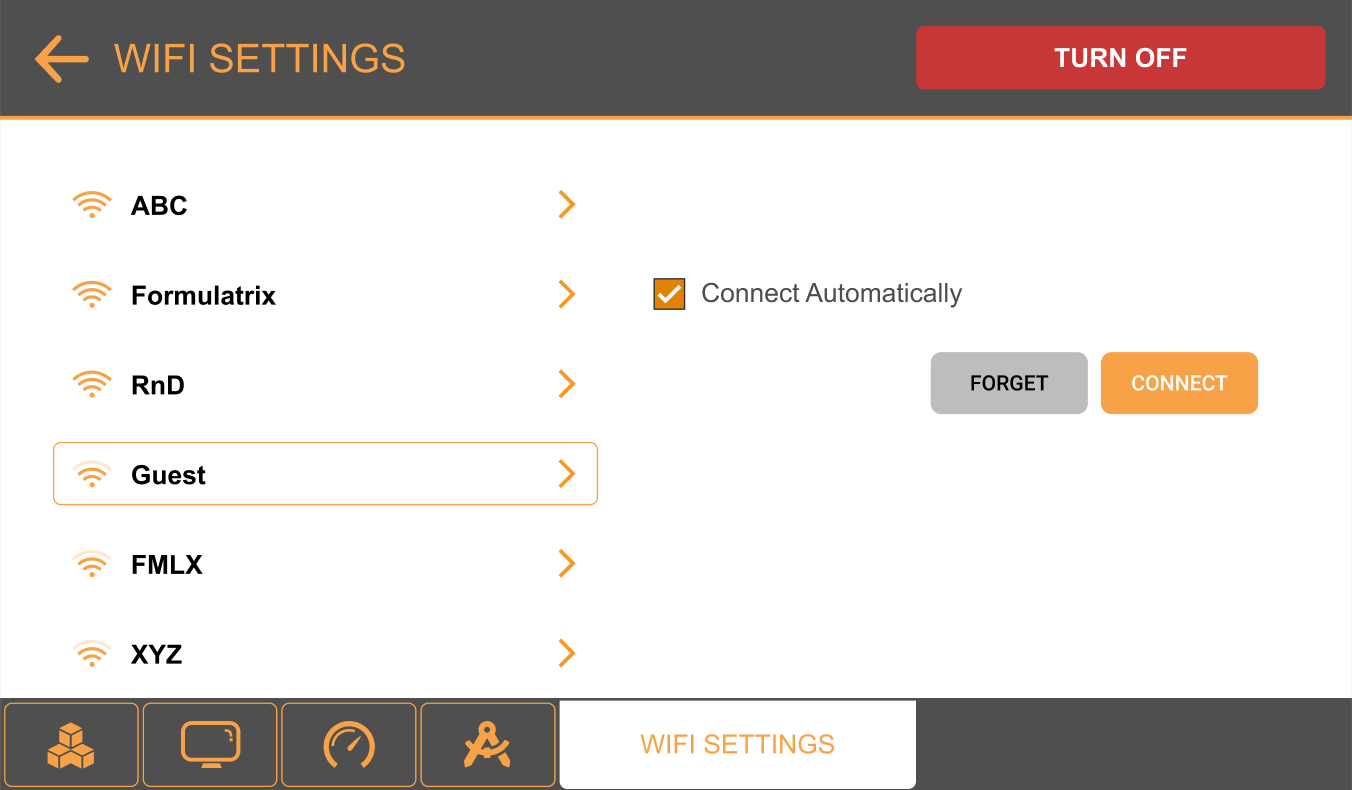
Task: Open the drafting compass icon tab
Action: [488, 745]
